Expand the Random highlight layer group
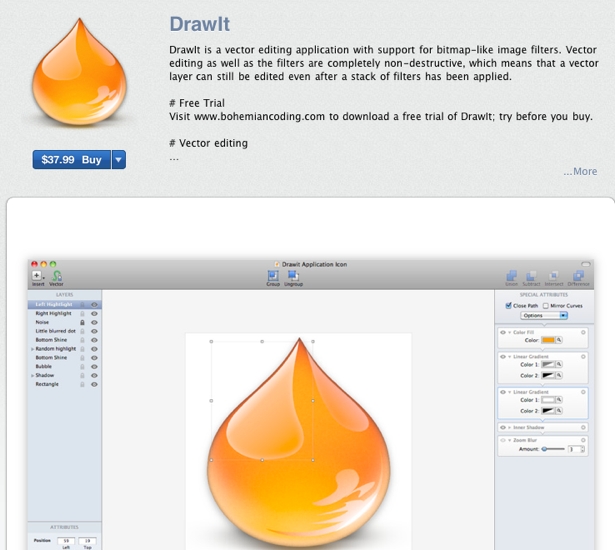This screenshot has width=615, height=550. pos(32,349)
